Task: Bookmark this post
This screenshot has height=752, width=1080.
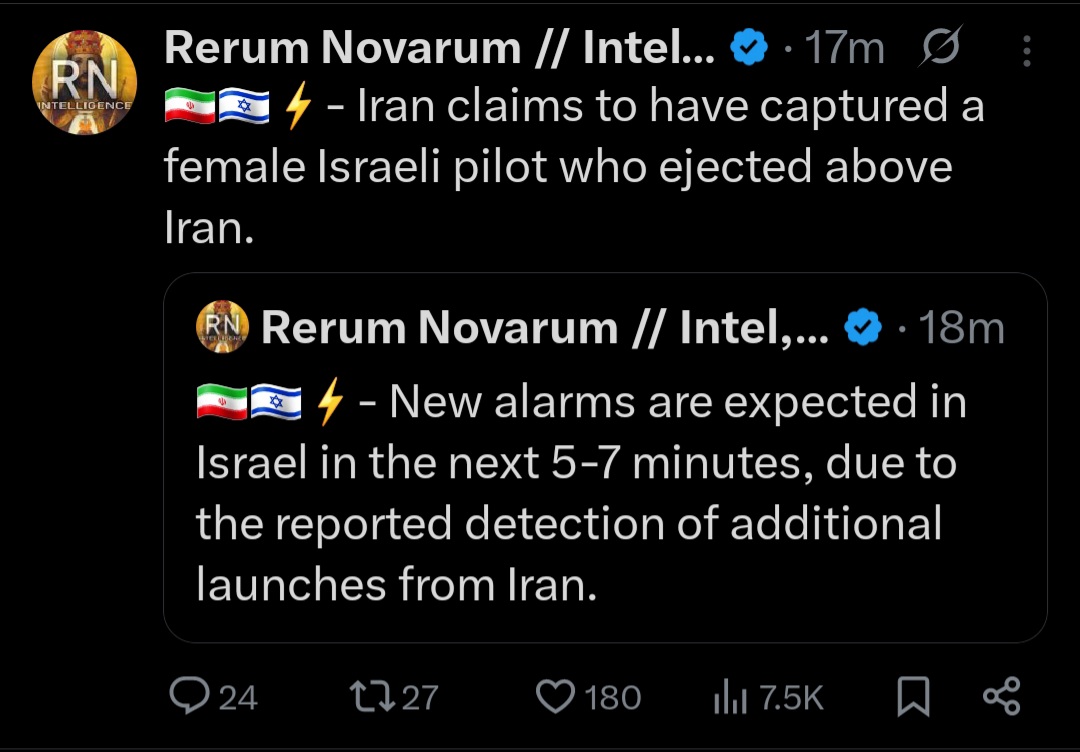Action: tap(913, 696)
